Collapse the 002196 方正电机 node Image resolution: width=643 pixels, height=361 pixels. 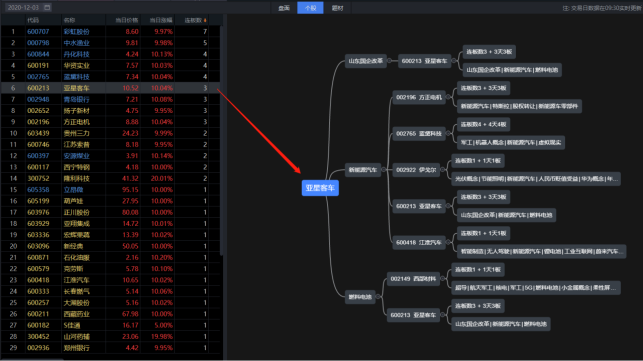point(448,97)
